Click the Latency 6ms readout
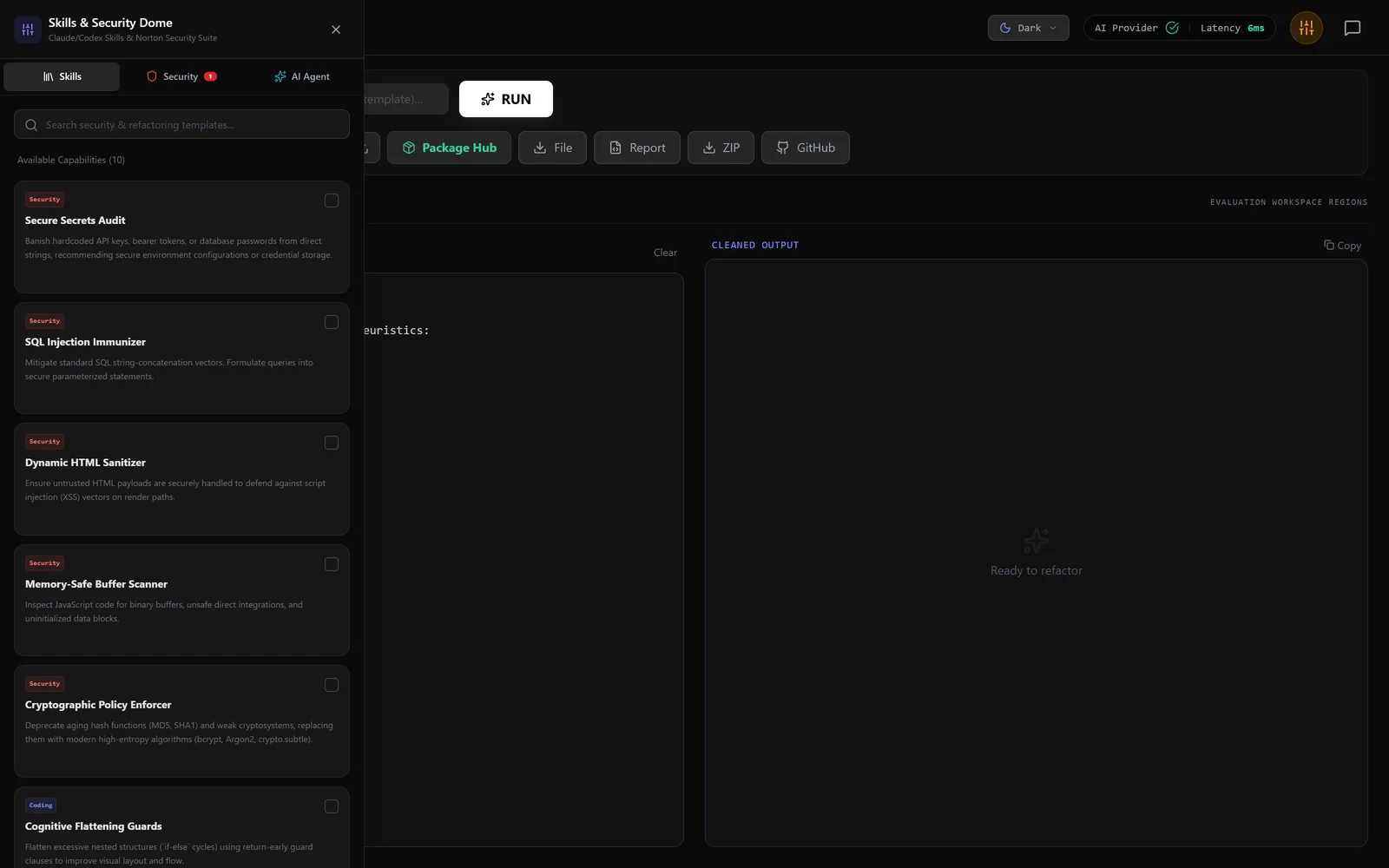1389x868 pixels. tap(1232, 28)
